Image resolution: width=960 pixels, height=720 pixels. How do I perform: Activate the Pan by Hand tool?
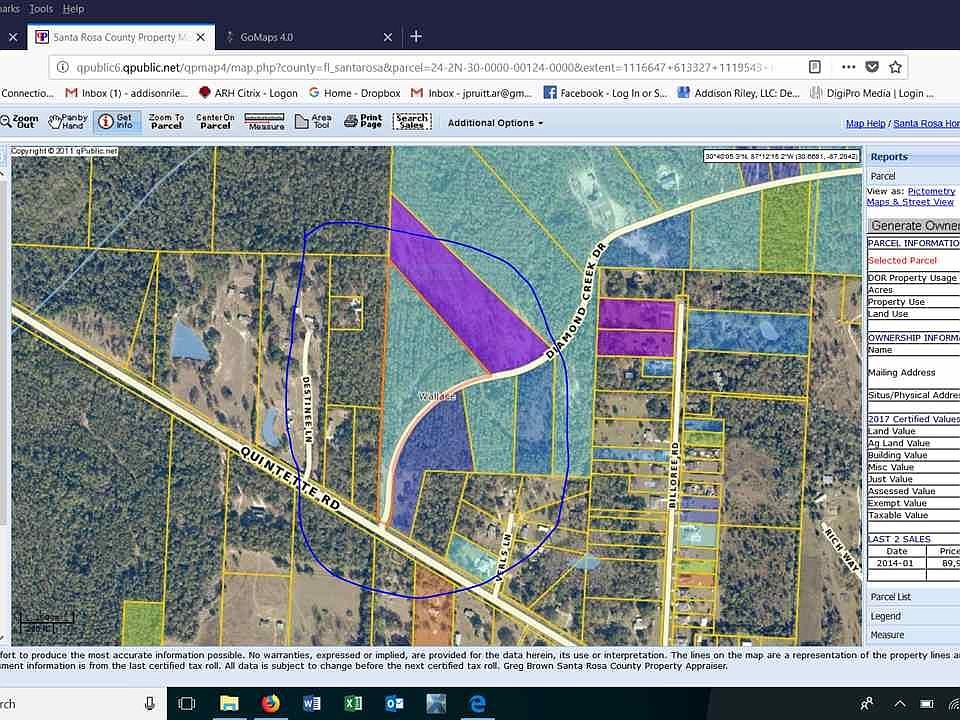[68, 121]
